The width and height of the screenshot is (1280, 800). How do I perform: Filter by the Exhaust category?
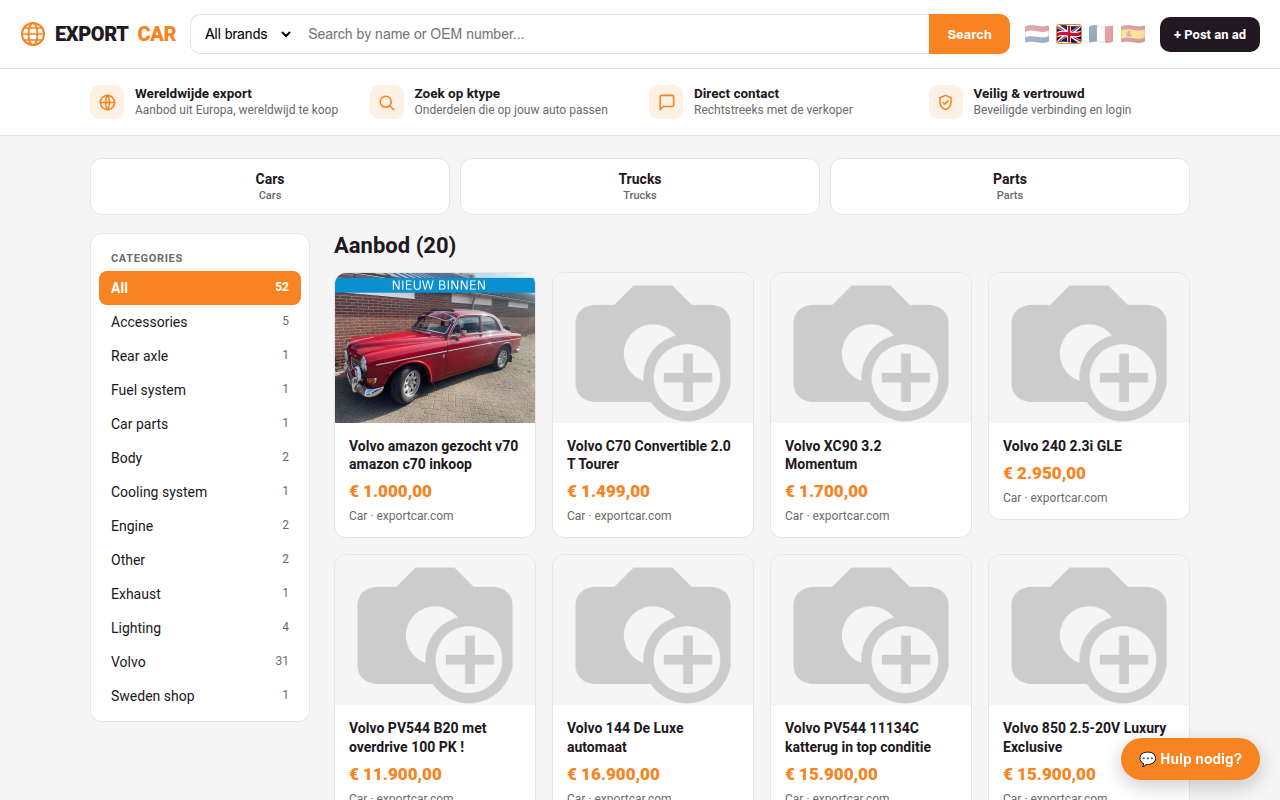[x=200, y=594]
